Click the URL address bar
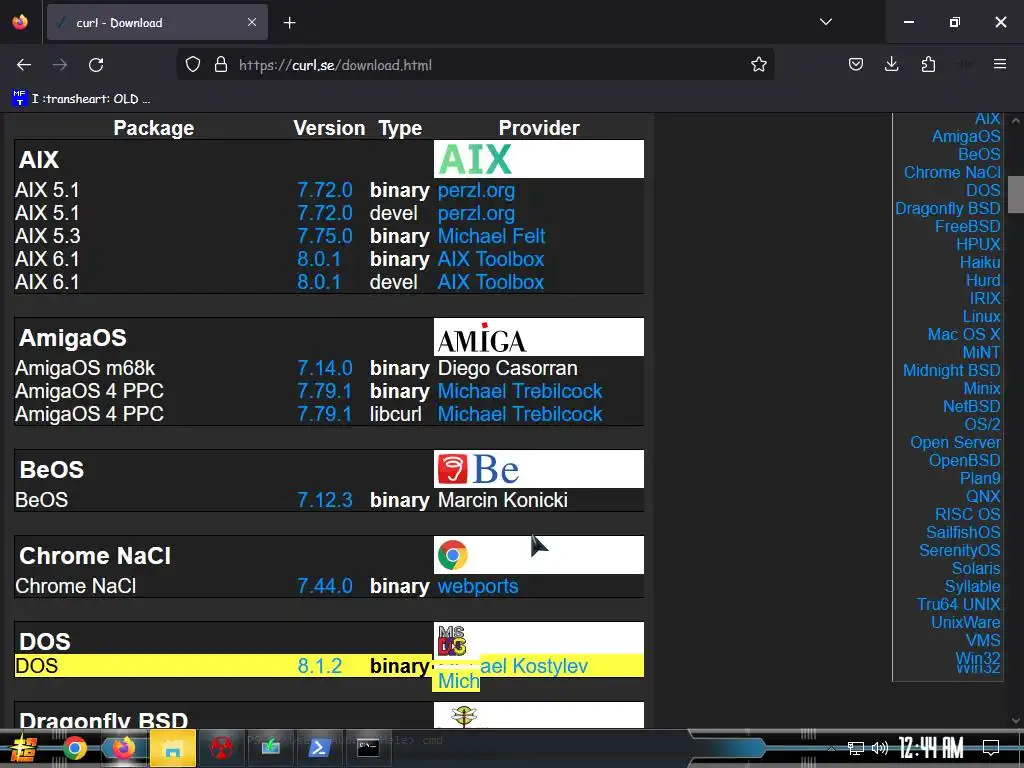The image size is (1024, 768). [x=475, y=65]
